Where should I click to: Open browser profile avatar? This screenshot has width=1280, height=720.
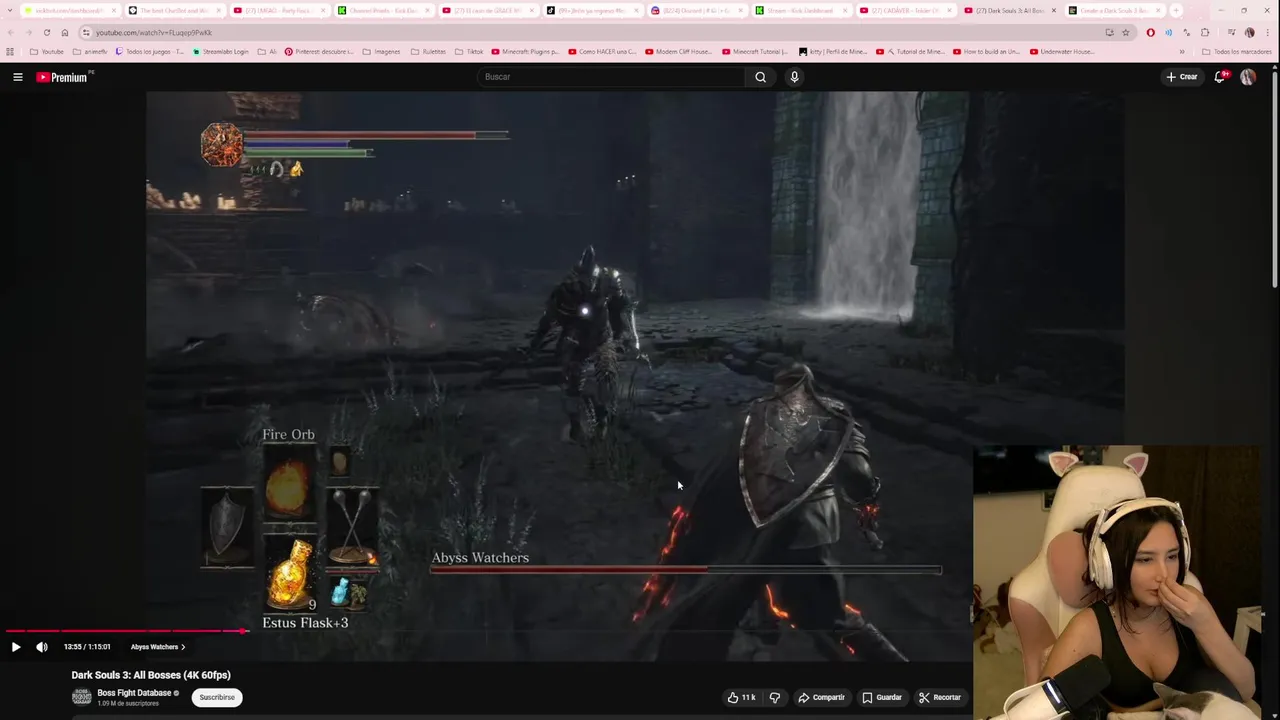pyautogui.click(x=1249, y=32)
